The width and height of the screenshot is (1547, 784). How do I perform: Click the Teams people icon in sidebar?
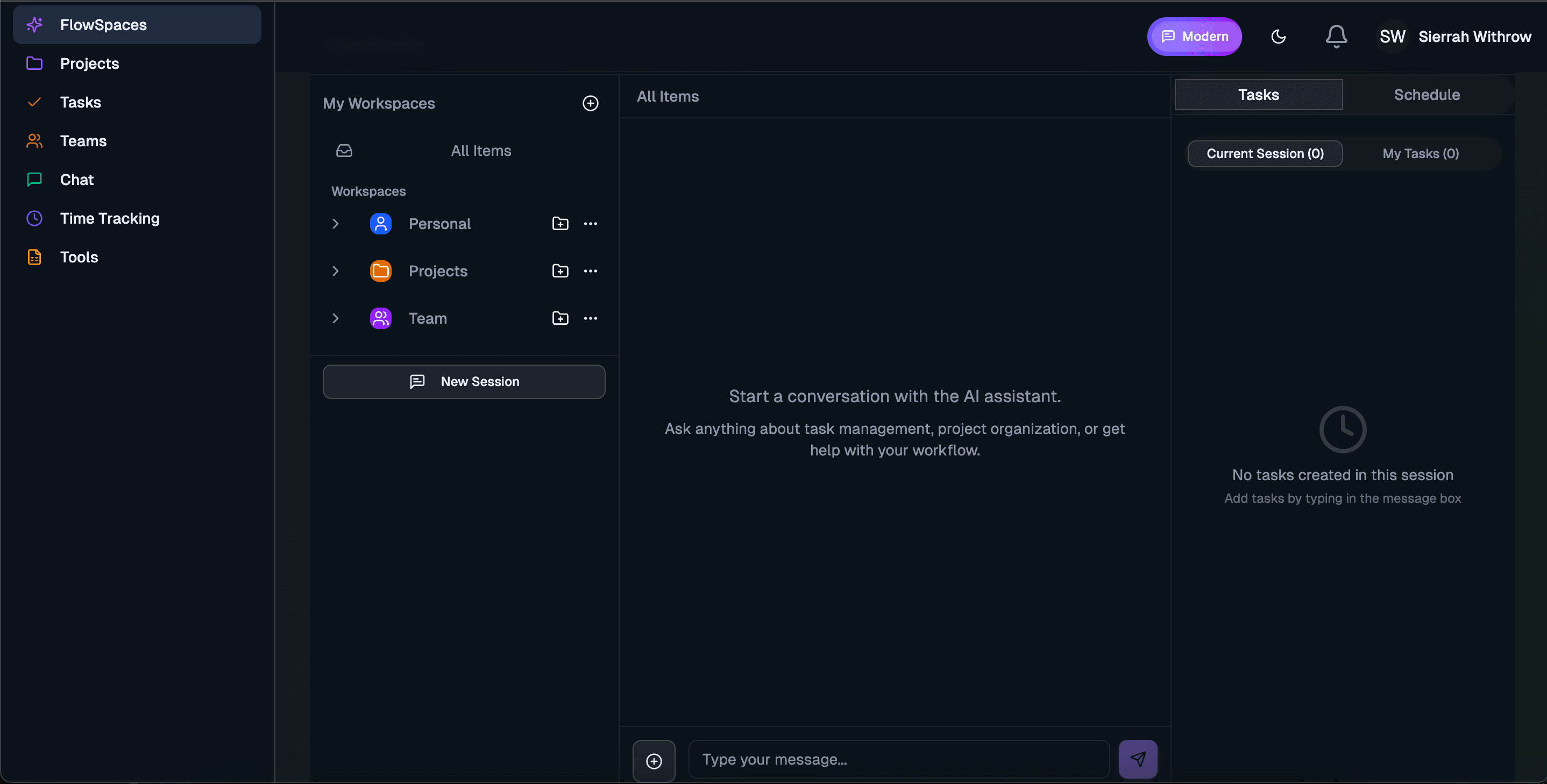[34, 140]
